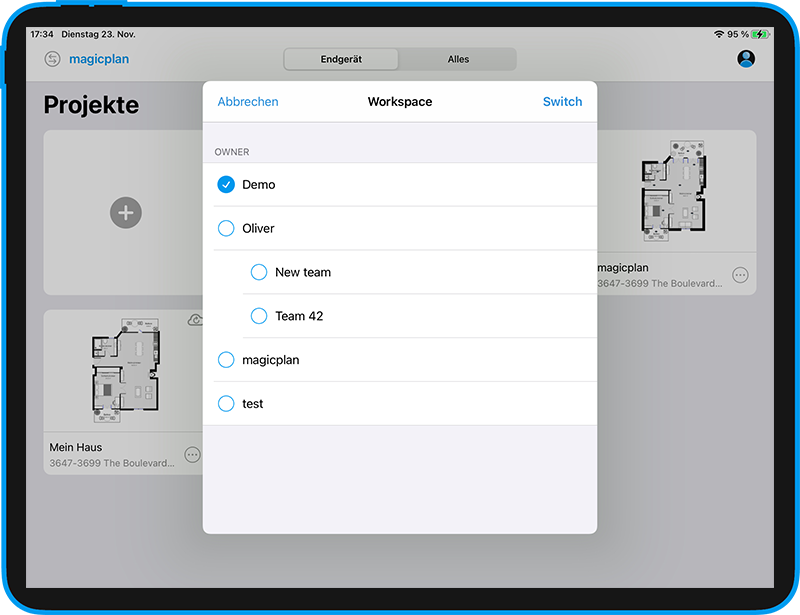
Task: Select the Oliver workspace
Action: pyautogui.click(x=226, y=229)
